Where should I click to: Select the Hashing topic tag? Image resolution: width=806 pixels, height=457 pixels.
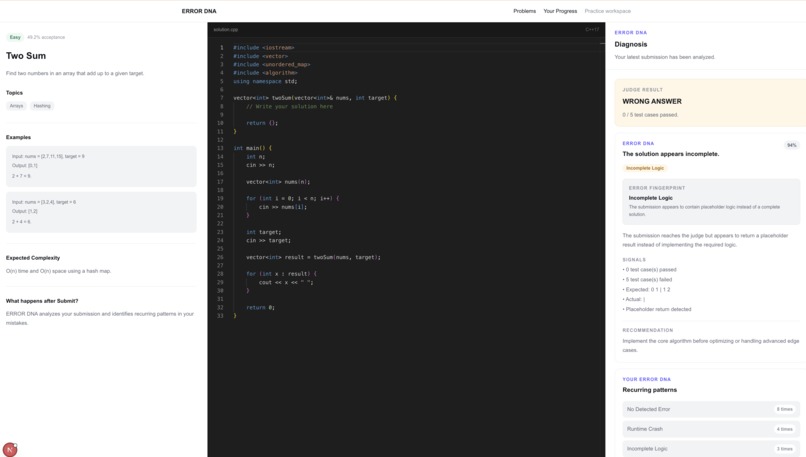[42, 106]
